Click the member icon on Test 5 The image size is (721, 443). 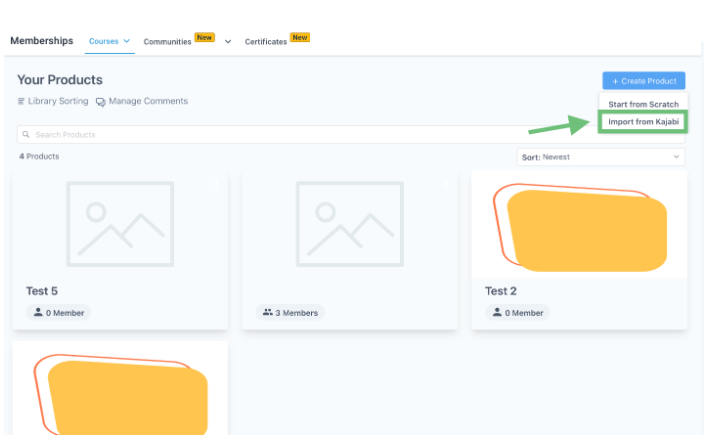point(38,313)
